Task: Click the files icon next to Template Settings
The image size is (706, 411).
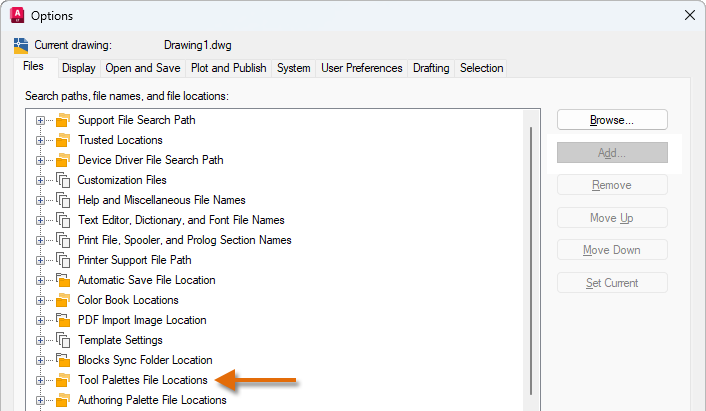Action: 63,340
